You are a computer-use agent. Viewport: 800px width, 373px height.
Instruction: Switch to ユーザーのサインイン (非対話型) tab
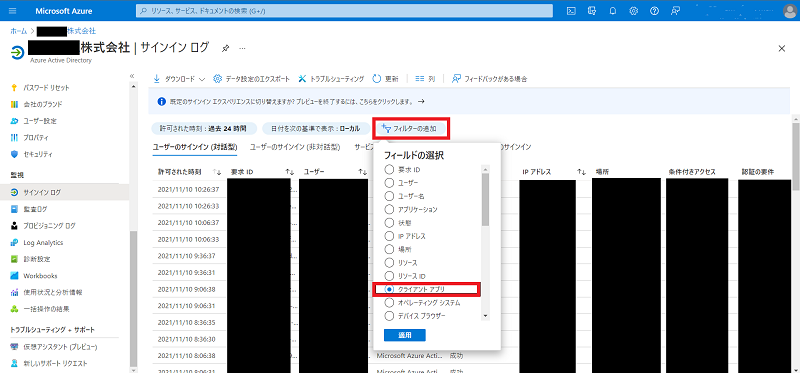point(295,147)
